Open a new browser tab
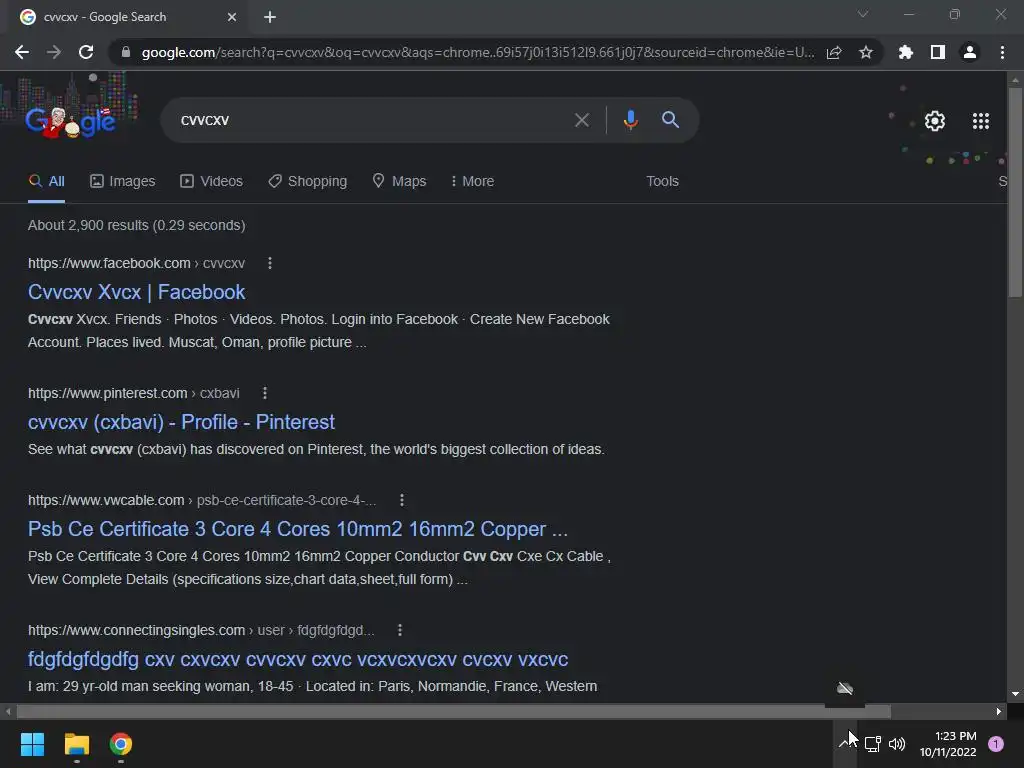 coord(270,17)
